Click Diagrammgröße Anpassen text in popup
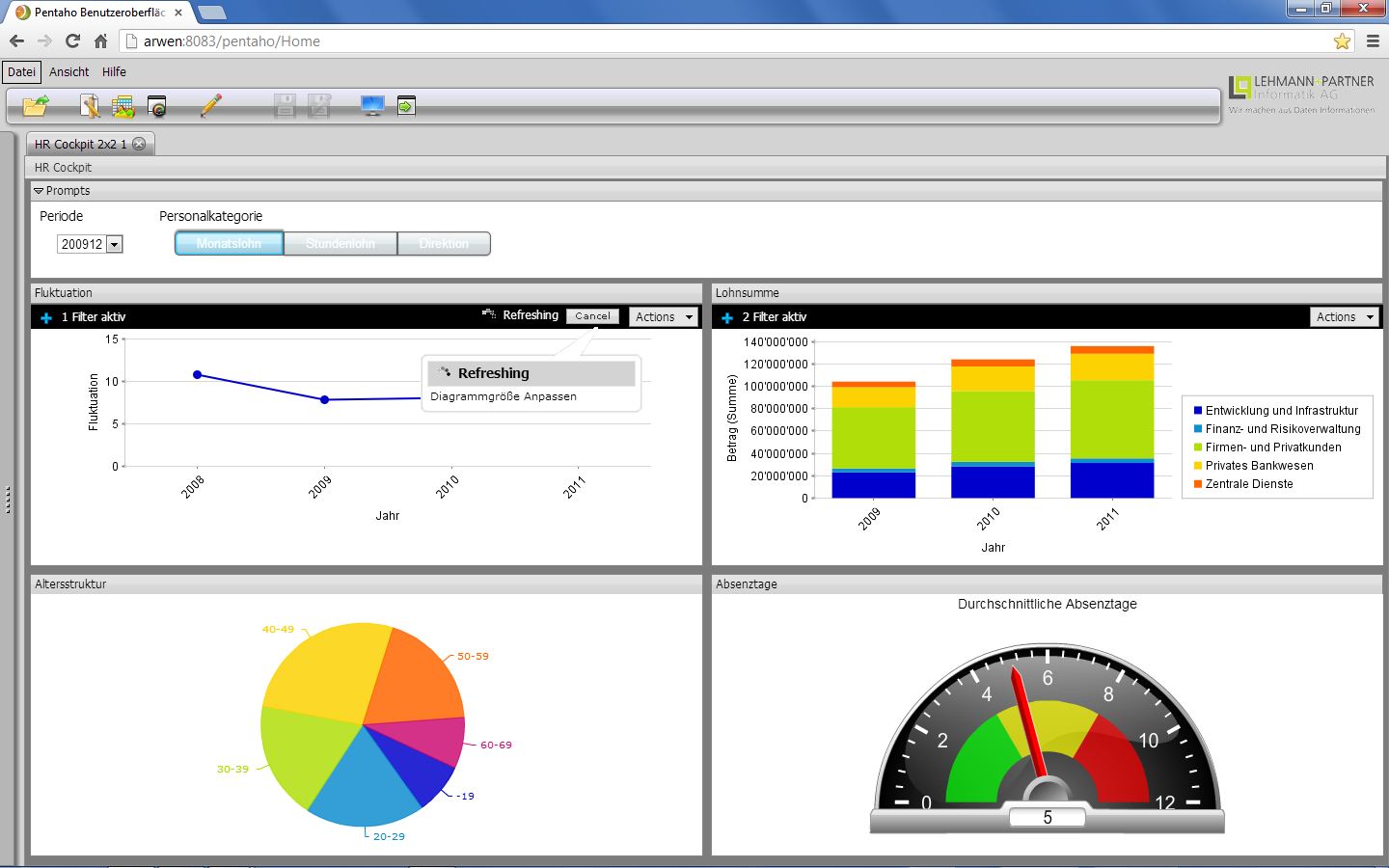The image size is (1389, 868). point(504,396)
